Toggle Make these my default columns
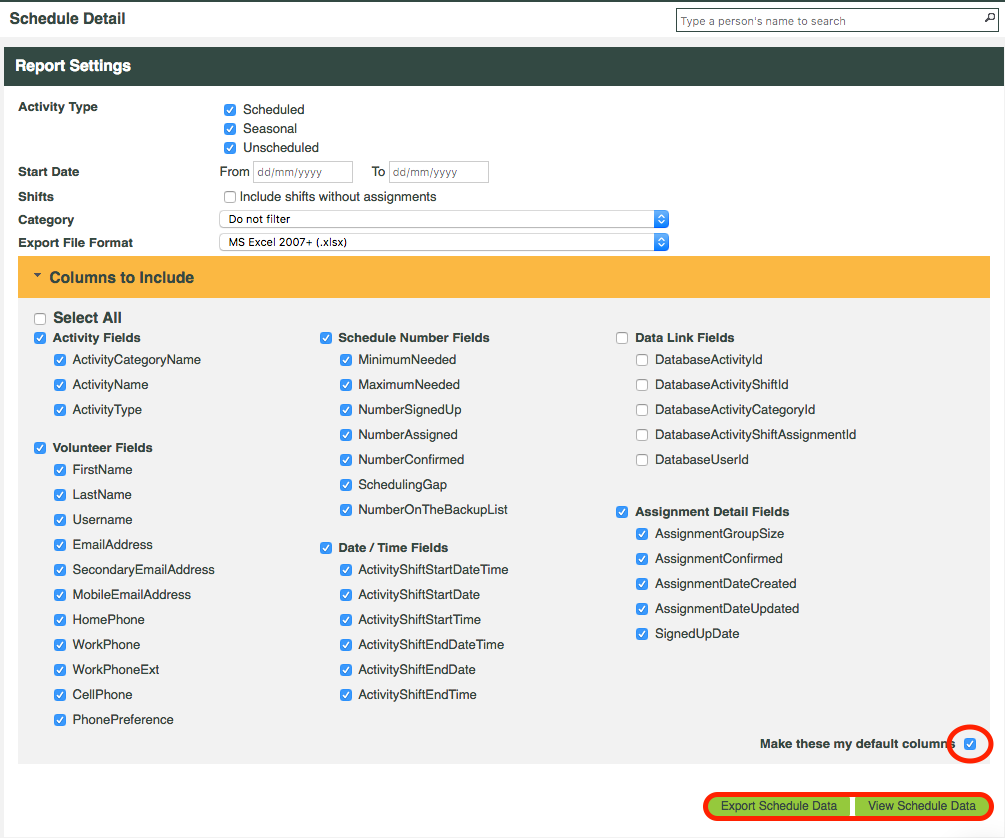 tap(970, 744)
